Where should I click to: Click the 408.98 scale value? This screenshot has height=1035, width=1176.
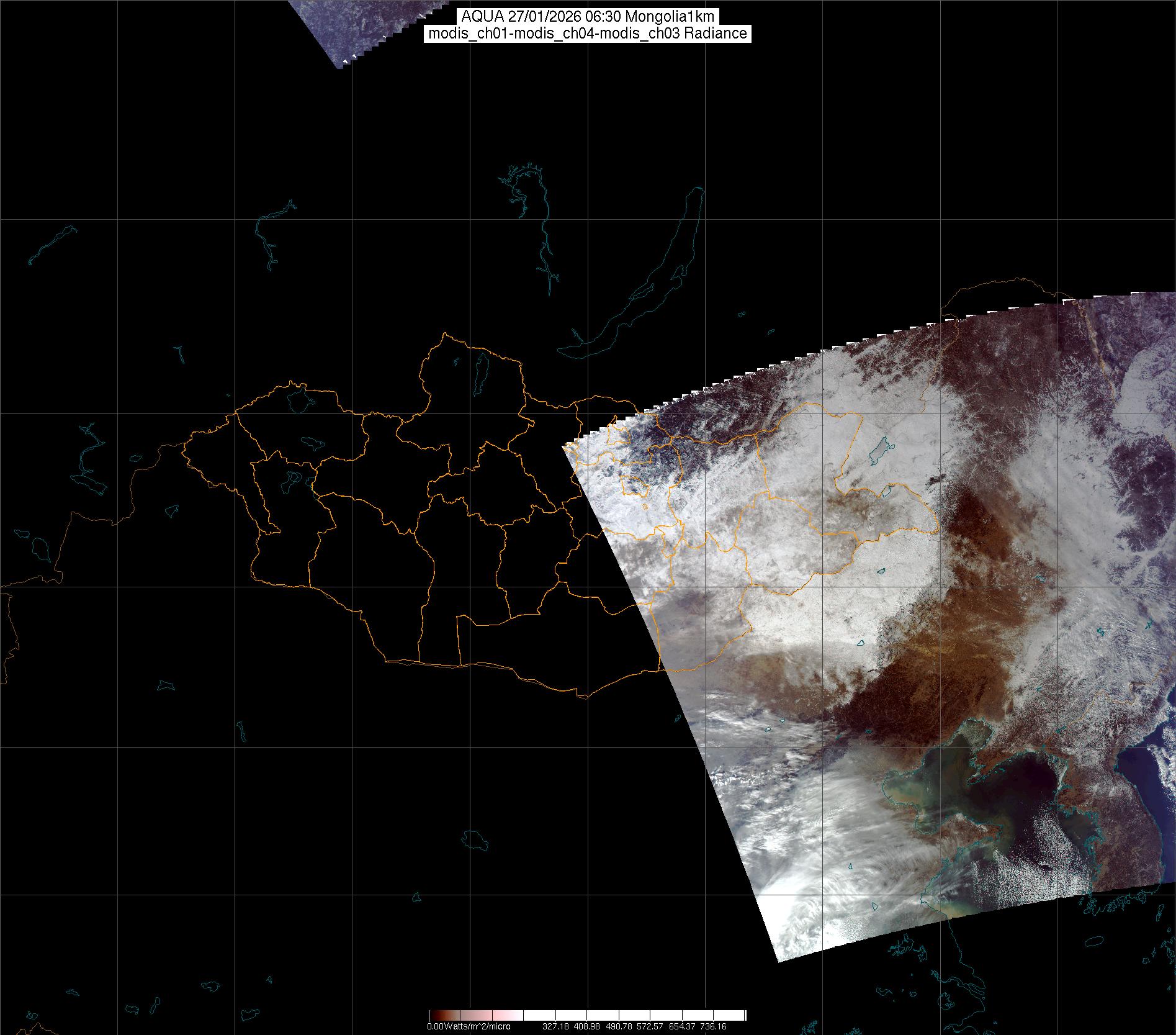[x=588, y=1026]
